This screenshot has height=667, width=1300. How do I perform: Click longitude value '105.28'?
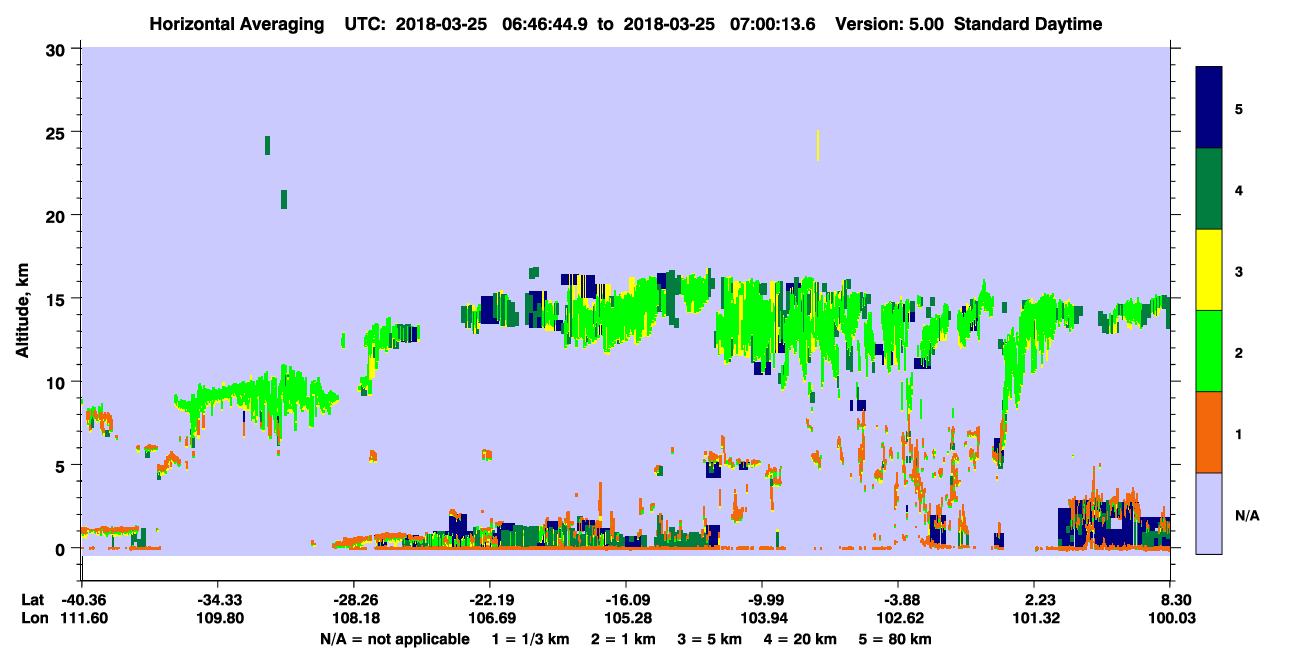tap(626, 618)
